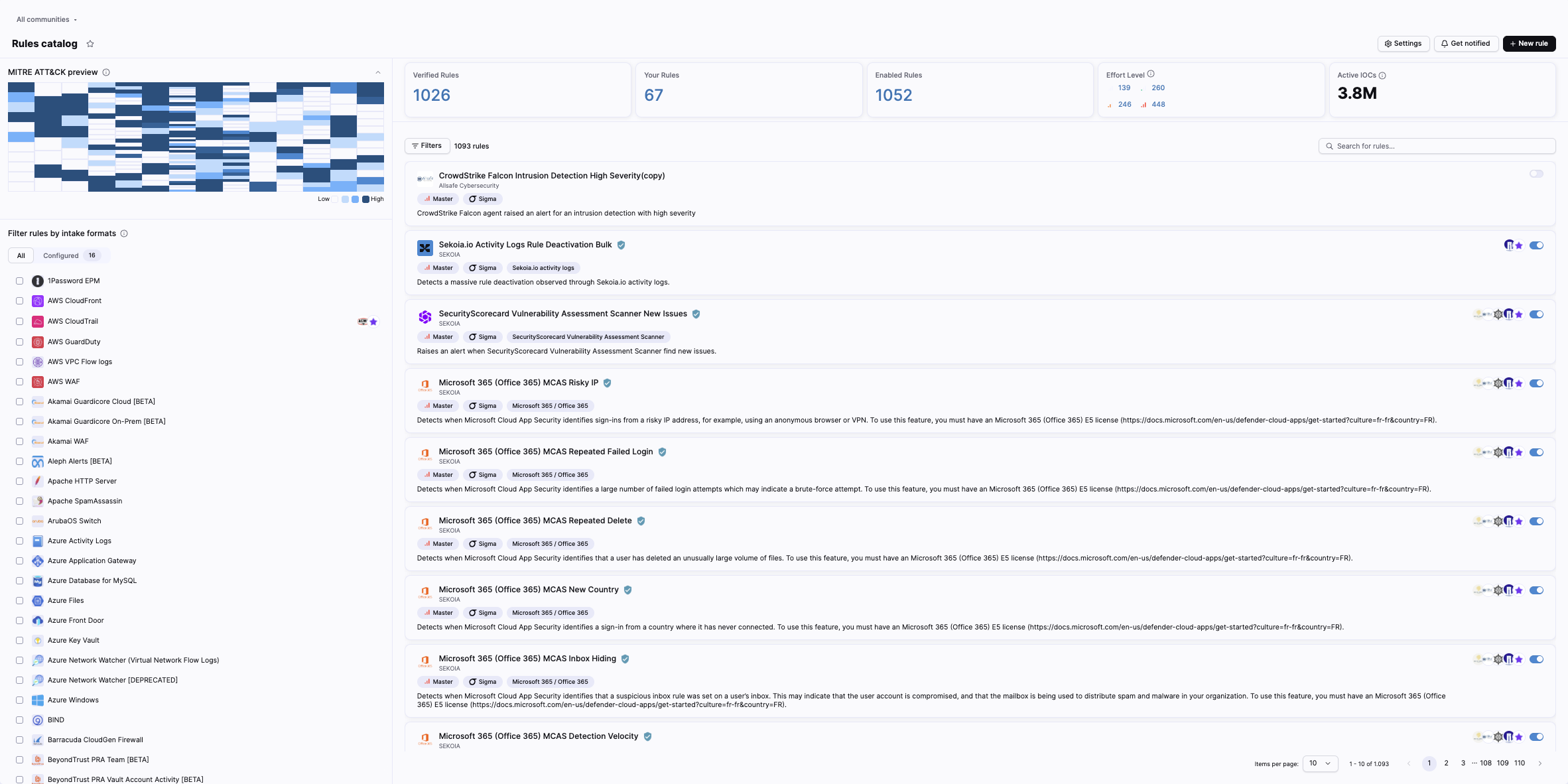Image resolution: width=1568 pixels, height=784 pixels.
Task: Click the Sekoia.io activity logs tag
Action: pos(543,268)
